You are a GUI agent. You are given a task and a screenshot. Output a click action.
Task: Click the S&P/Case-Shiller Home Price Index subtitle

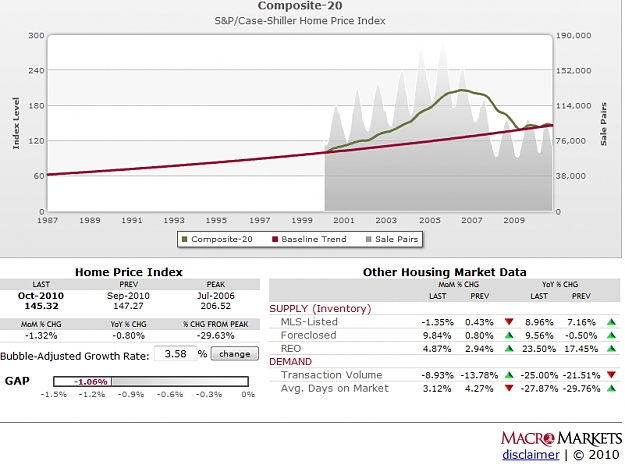[x=300, y=21]
